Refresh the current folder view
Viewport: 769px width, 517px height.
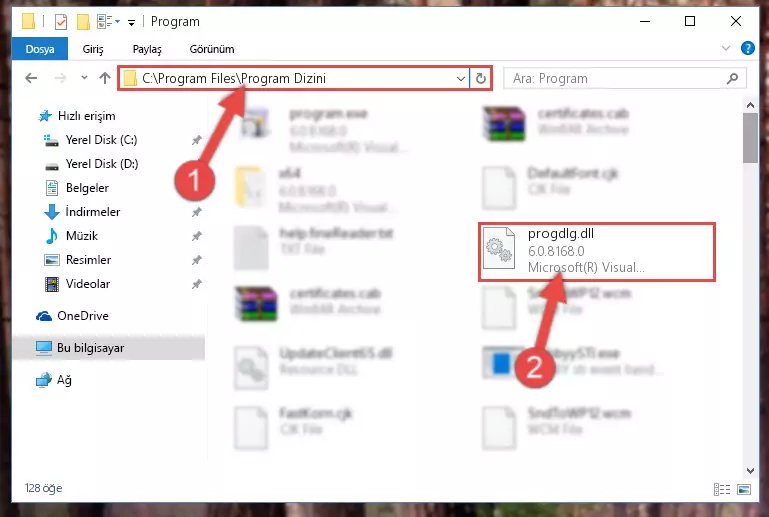[481, 78]
